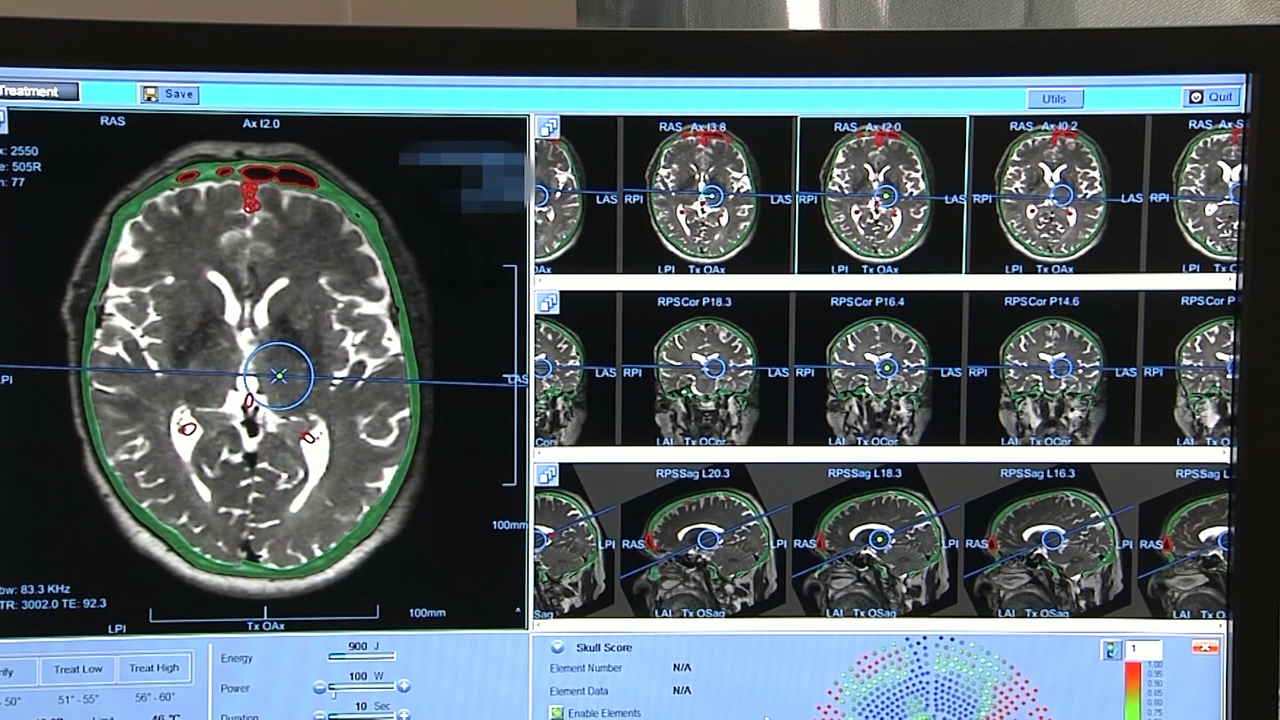The height and width of the screenshot is (720, 1280).
Task: Close the Skull Score panel
Action: click(1205, 647)
